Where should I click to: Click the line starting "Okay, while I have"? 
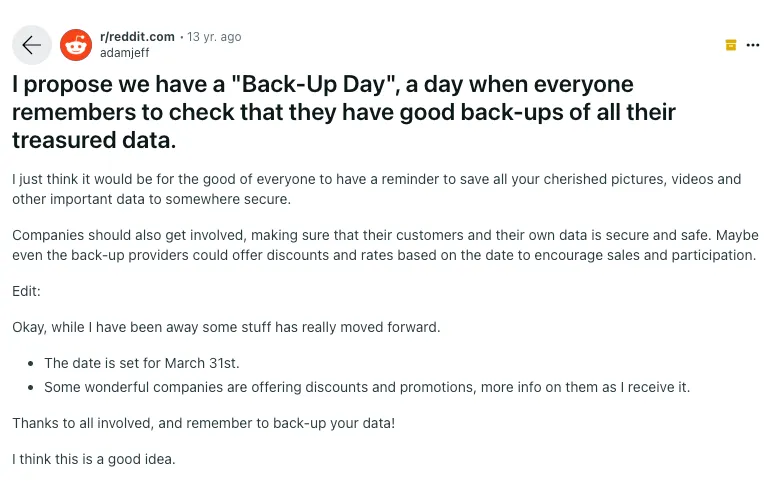tap(226, 327)
